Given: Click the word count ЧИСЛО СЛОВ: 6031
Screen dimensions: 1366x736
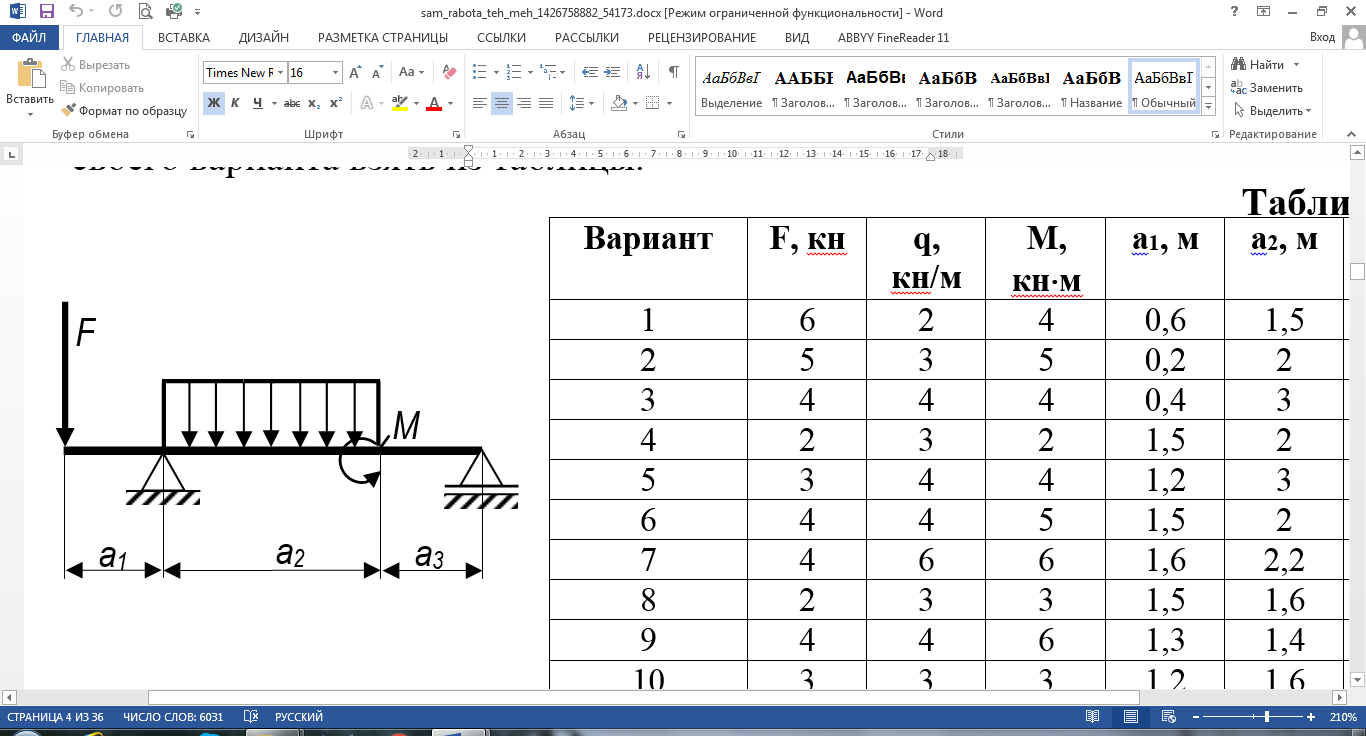Looking at the screenshot, I should click(x=173, y=717).
